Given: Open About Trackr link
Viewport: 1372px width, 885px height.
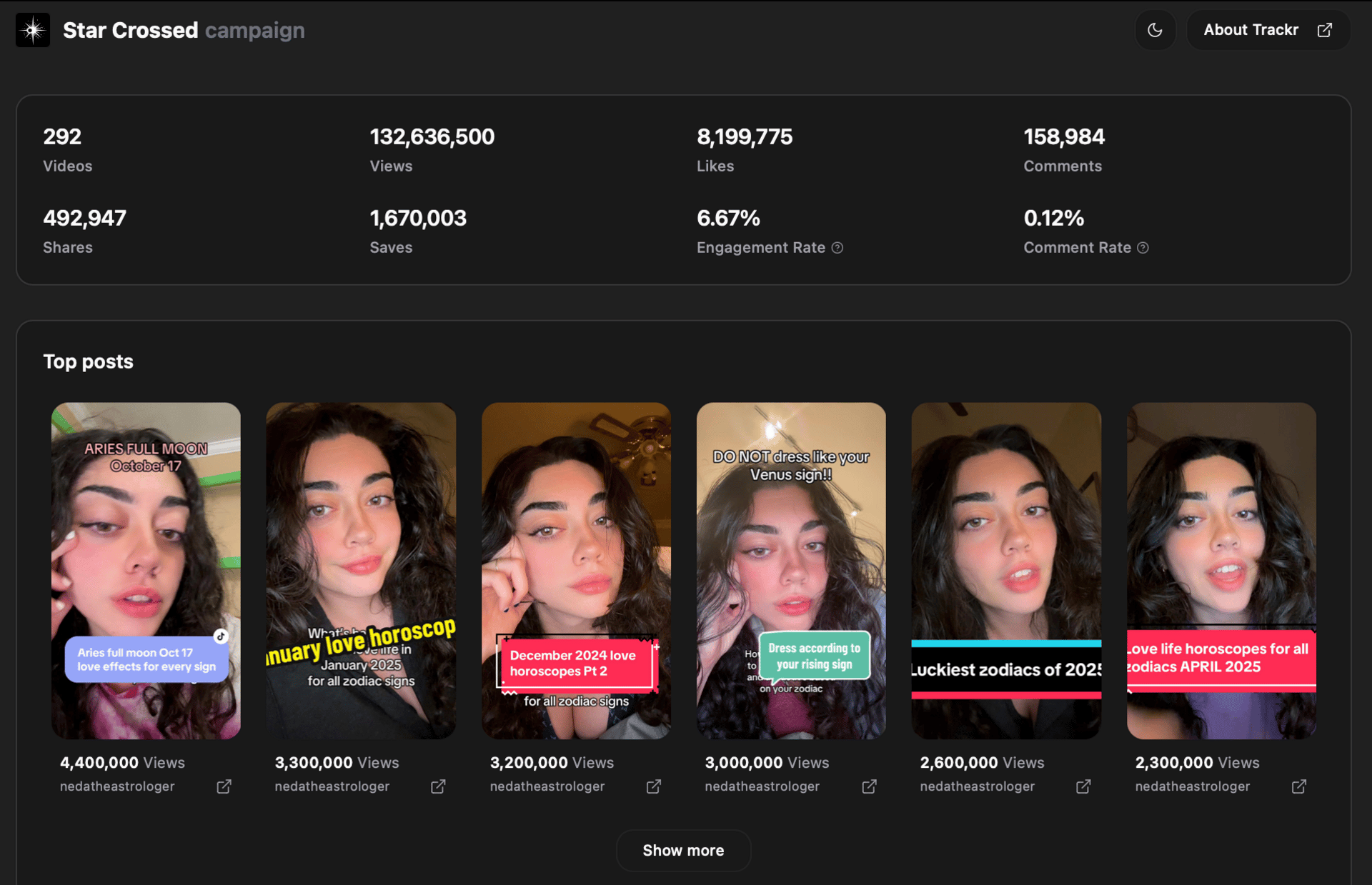Looking at the screenshot, I should 1267,30.
